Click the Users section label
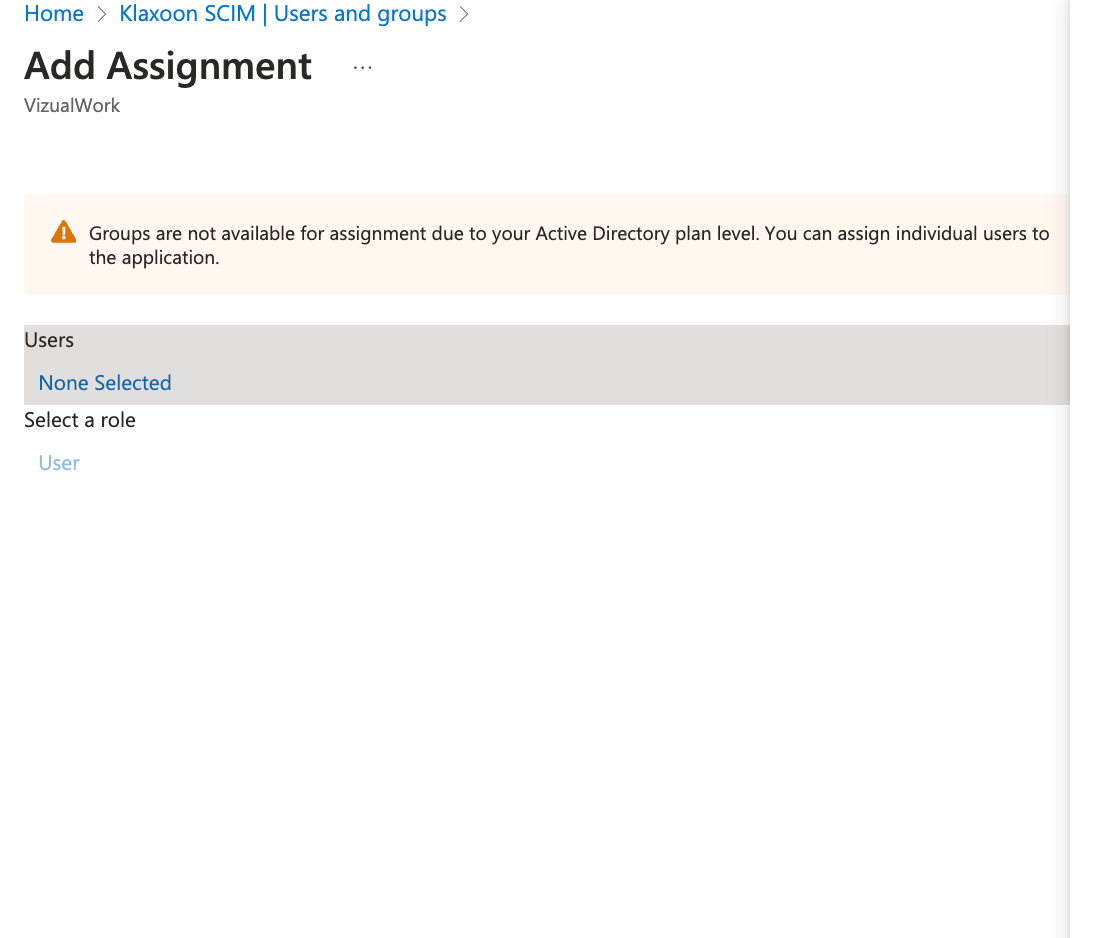The image size is (1102, 938). [49, 340]
